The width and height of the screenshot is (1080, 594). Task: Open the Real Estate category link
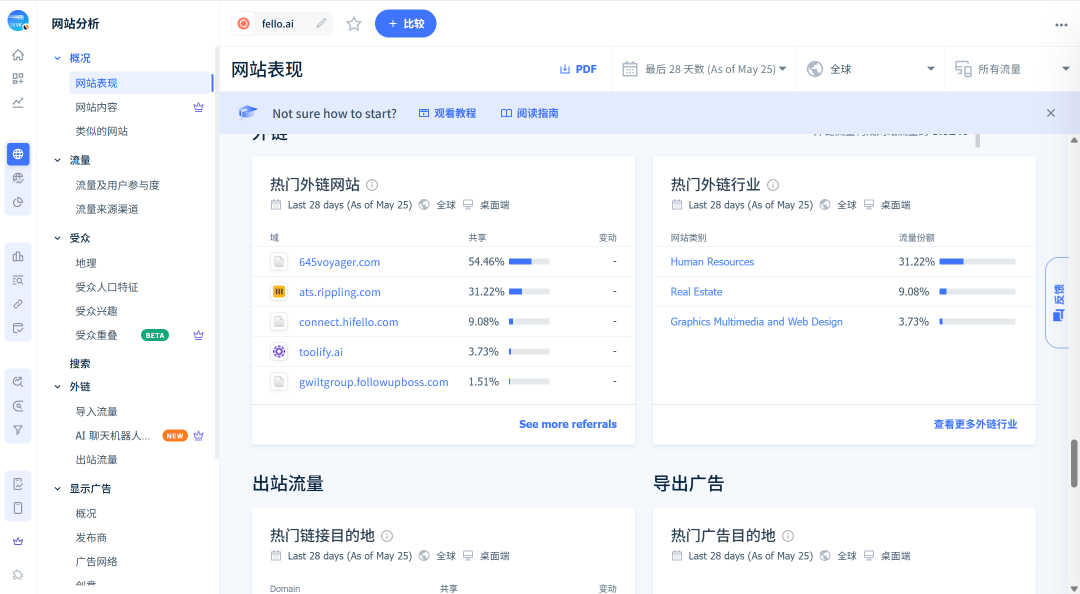[x=696, y=291]
